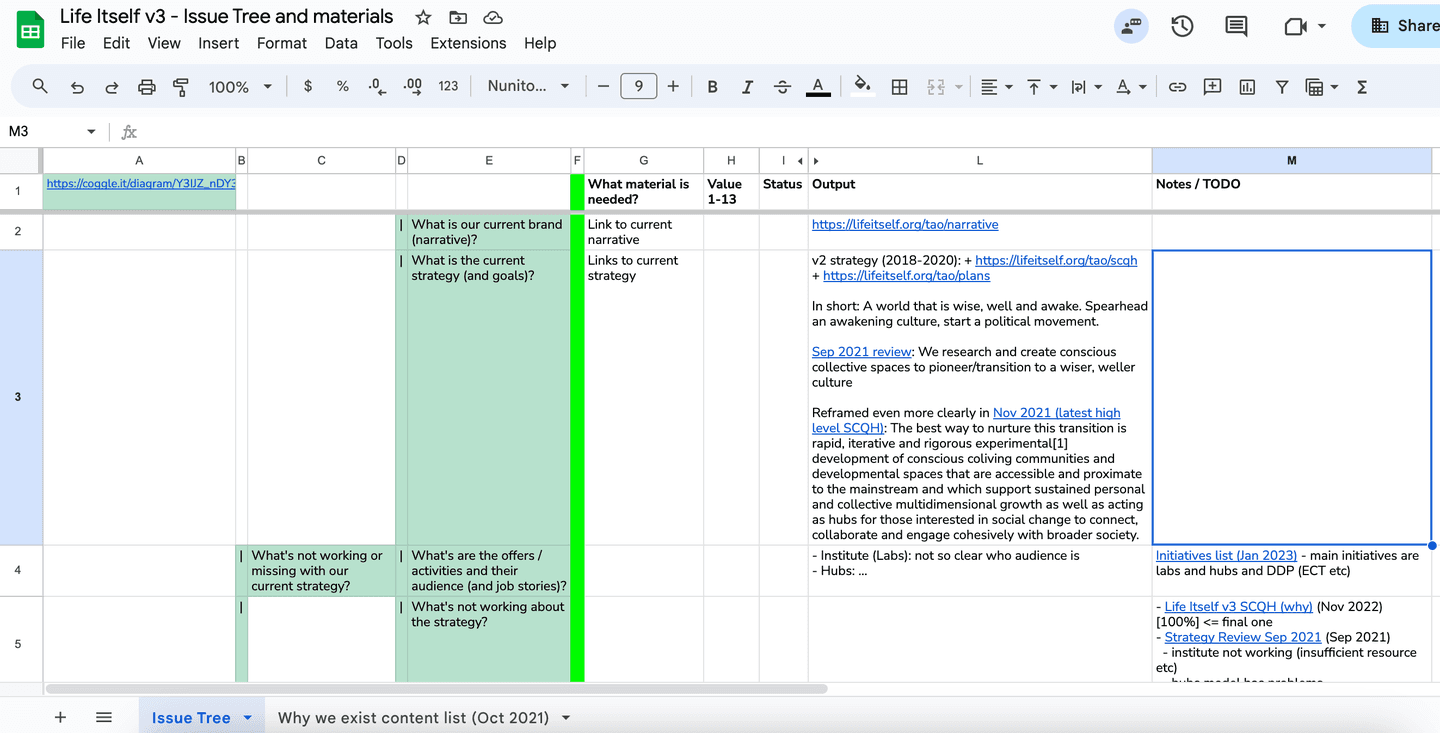Apply strikethrough to the text
Image resolution: width=1440 pixels, height=733 pixels.
pyautogui.click(x=782, y=87)
